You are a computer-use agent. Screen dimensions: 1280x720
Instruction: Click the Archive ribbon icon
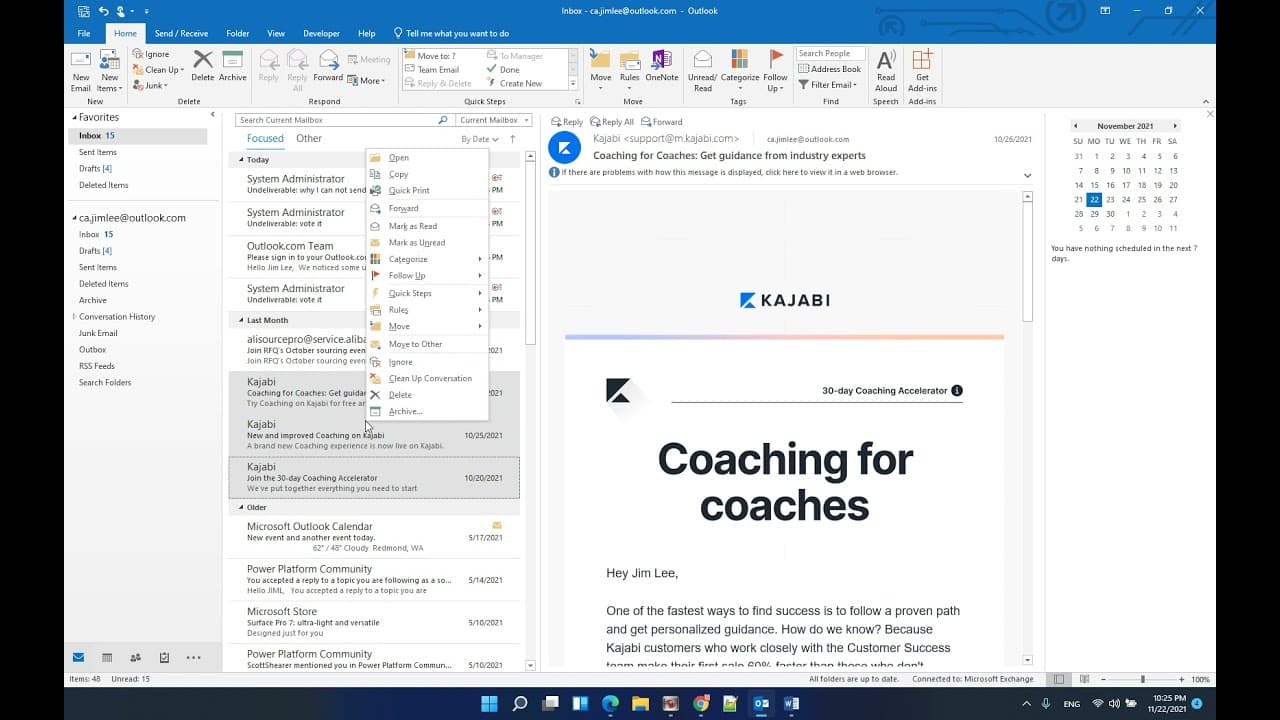coord(233,66)
